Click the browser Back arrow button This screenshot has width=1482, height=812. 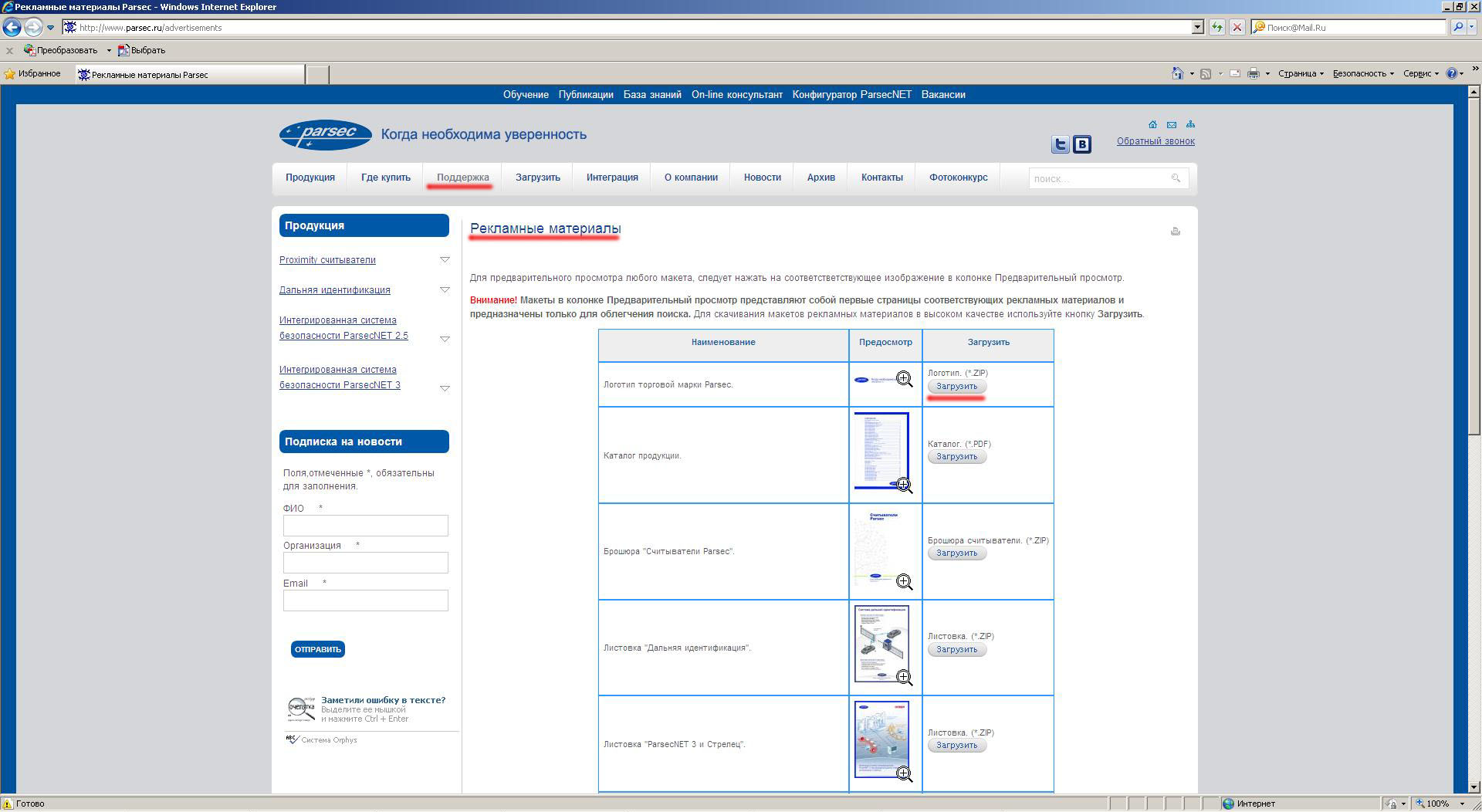click(12, 27)
